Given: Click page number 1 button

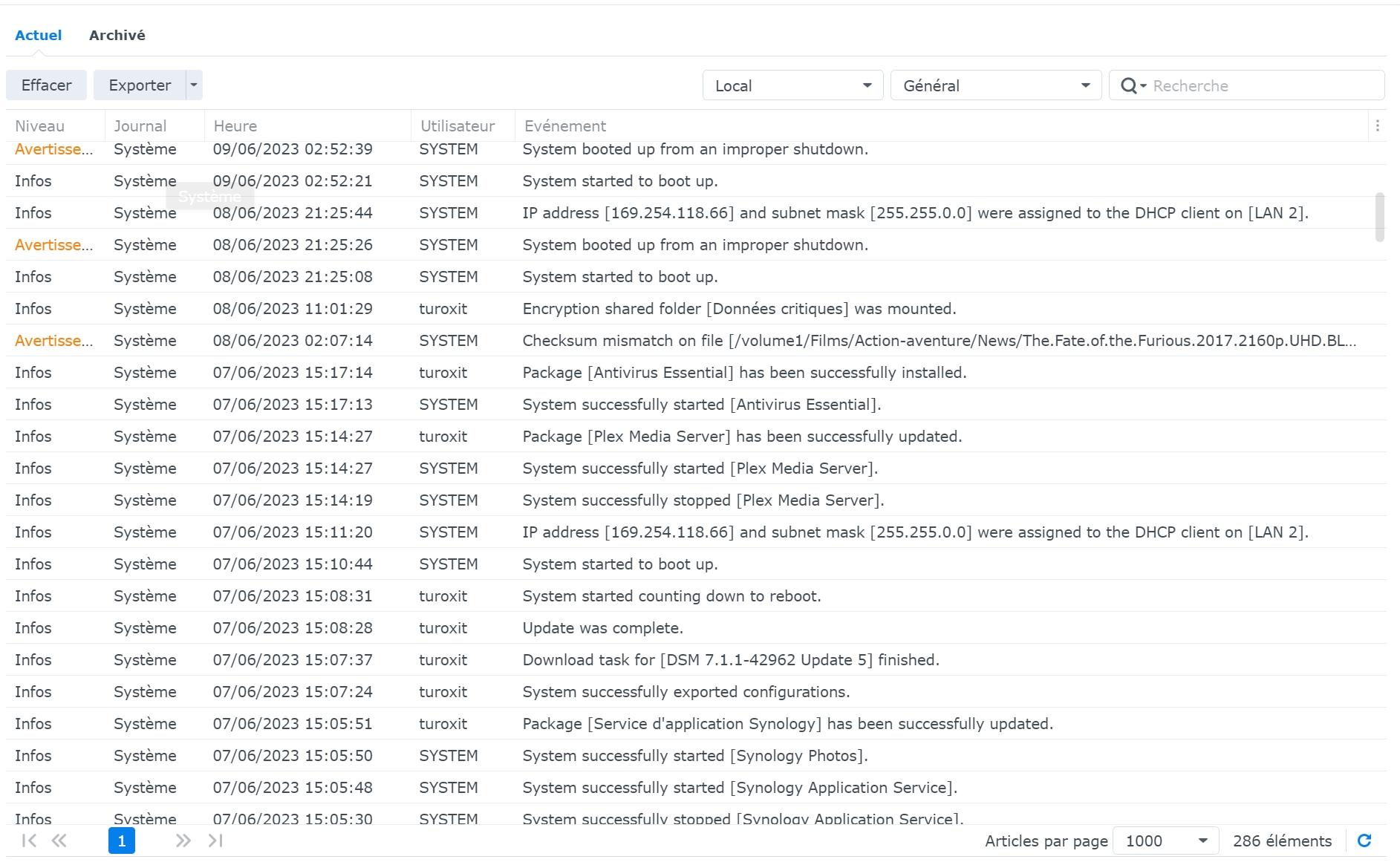Looking at the screenshot, I should 122,840.
